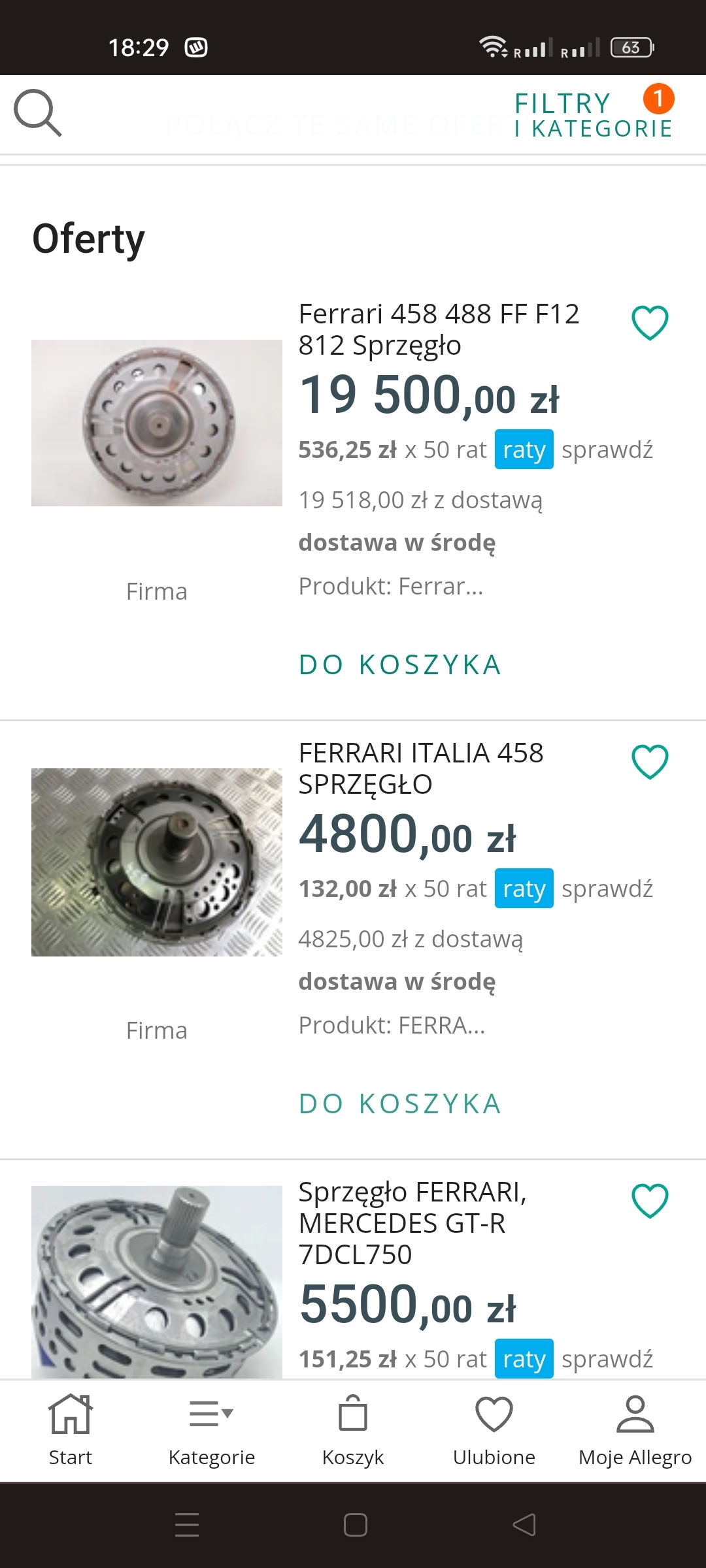Open search with the magnifier icon
Screen dimensions: 706x1568
click(38, 113)
